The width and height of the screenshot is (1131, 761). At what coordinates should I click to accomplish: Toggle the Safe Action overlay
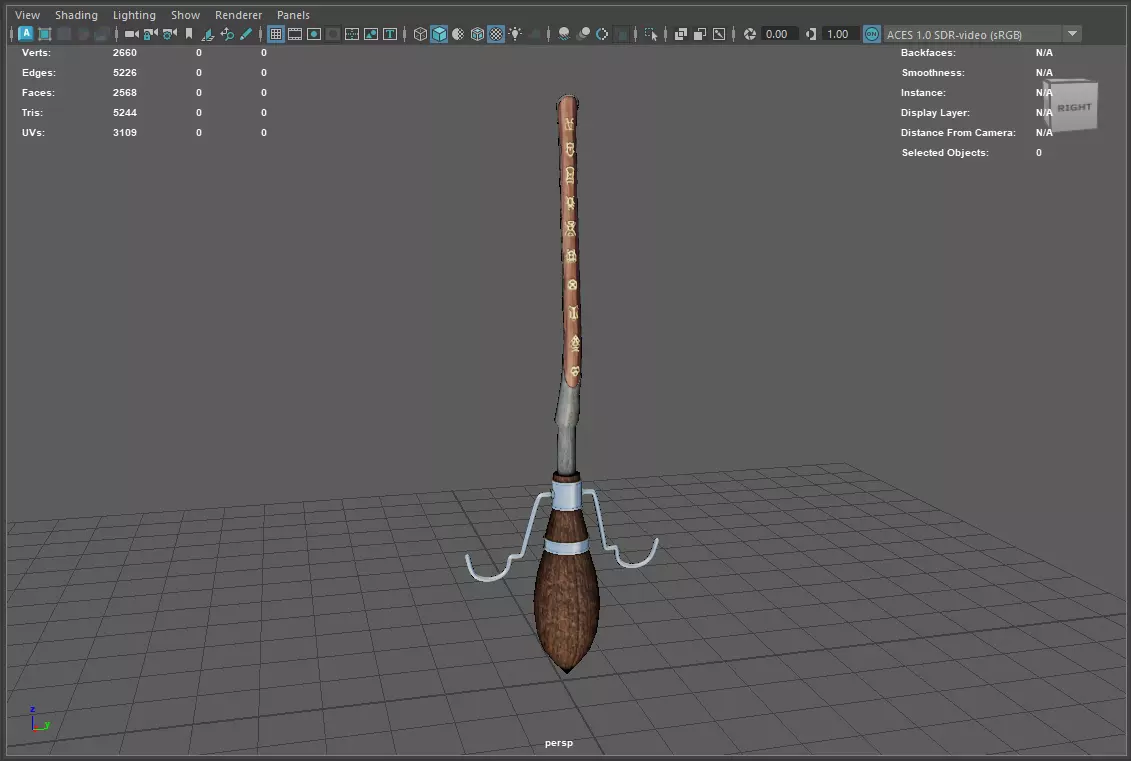tap(371, 34)
